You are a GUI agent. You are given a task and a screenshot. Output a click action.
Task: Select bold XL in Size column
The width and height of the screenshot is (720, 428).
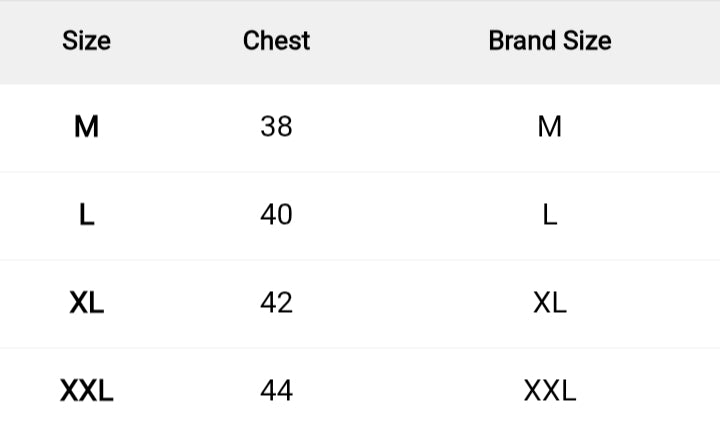86,303
